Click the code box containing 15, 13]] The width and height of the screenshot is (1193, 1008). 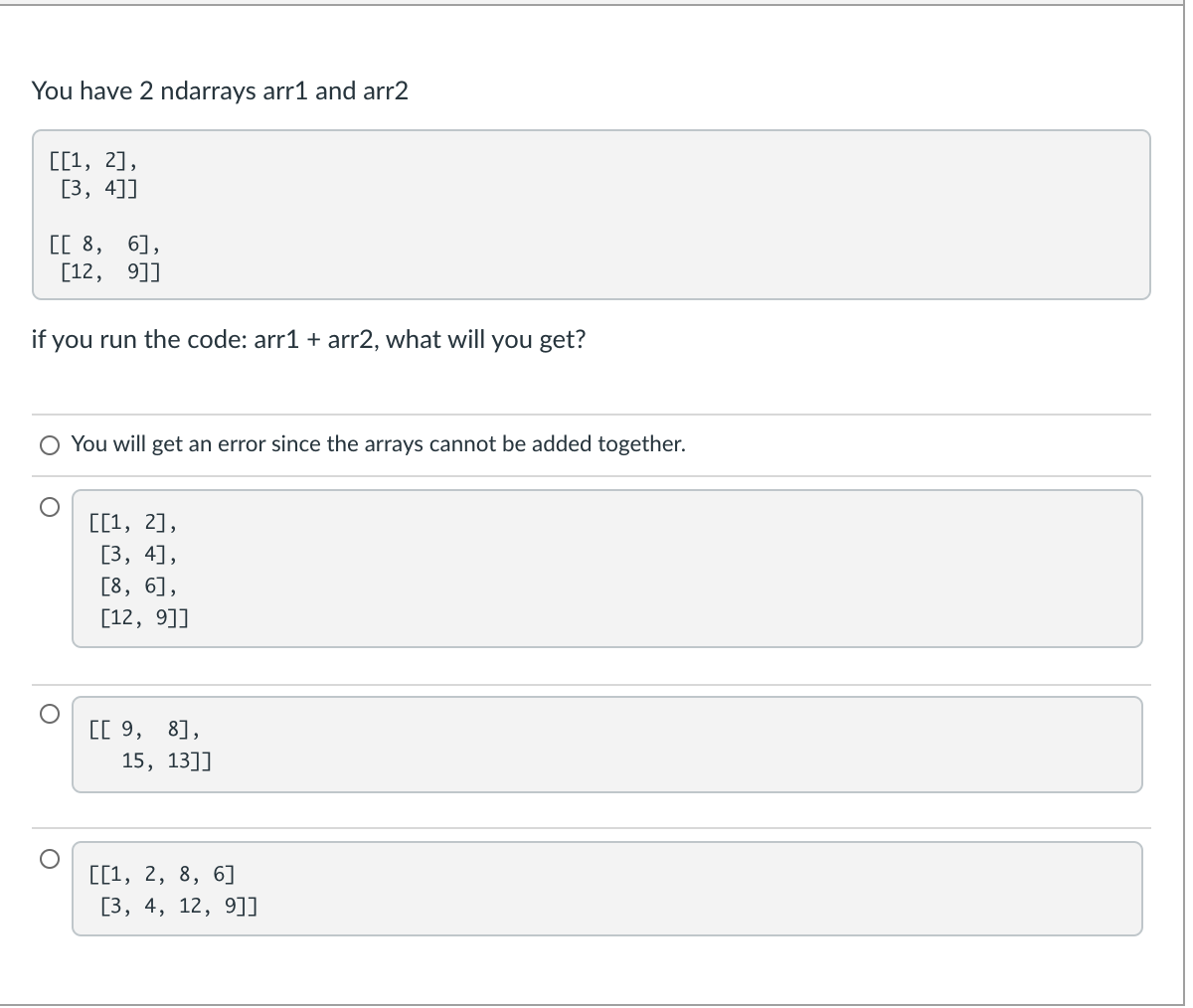(x=606, y=745)
